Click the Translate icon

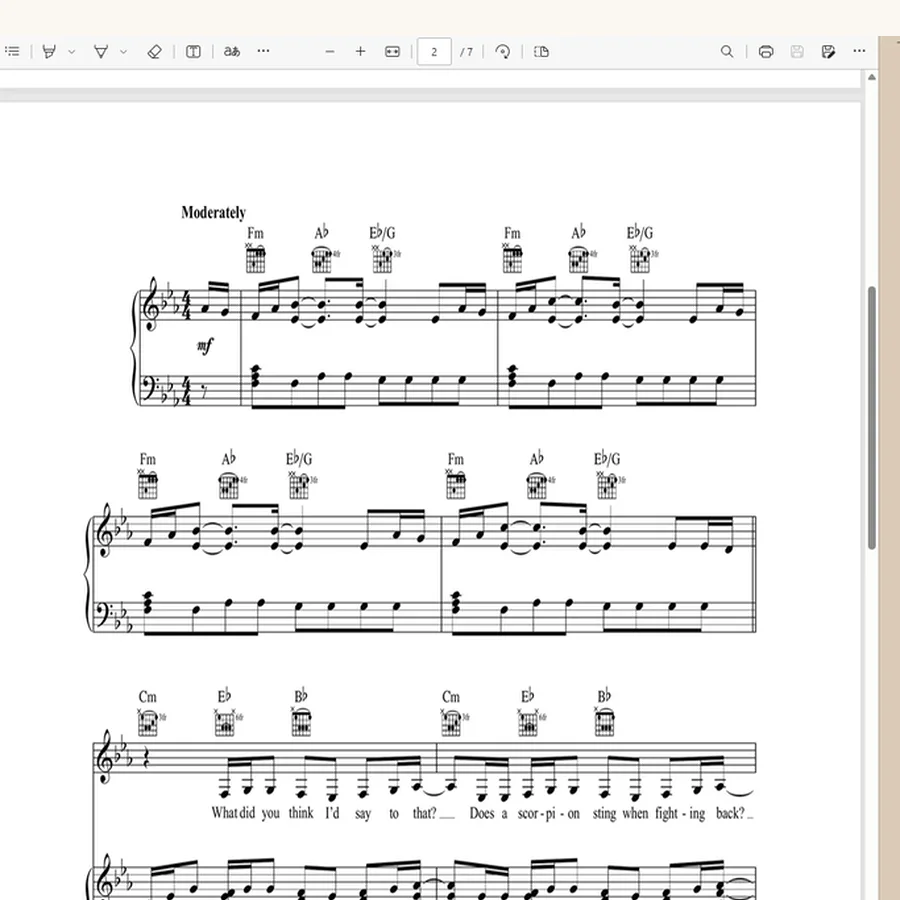tap(232, 52)
